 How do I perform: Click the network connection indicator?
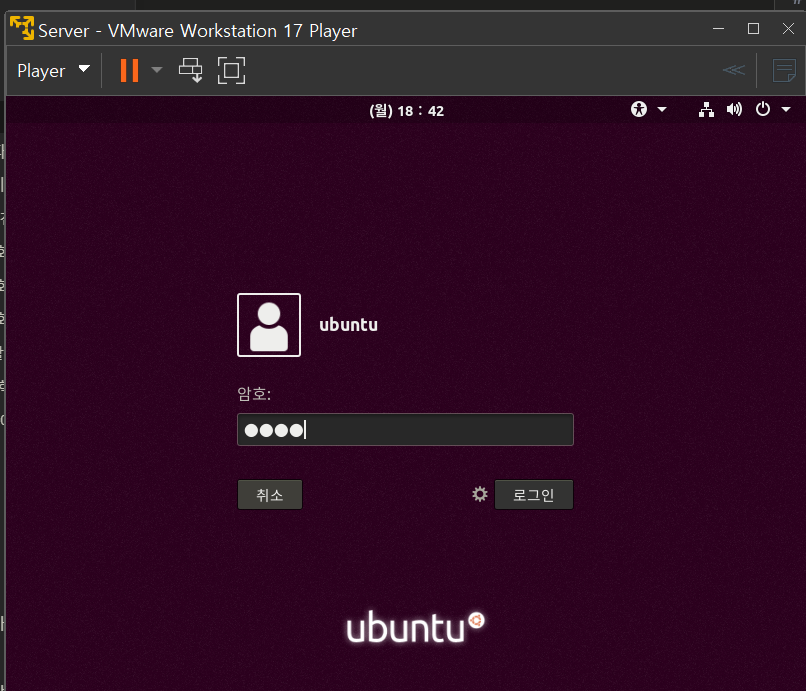[706, 109]
